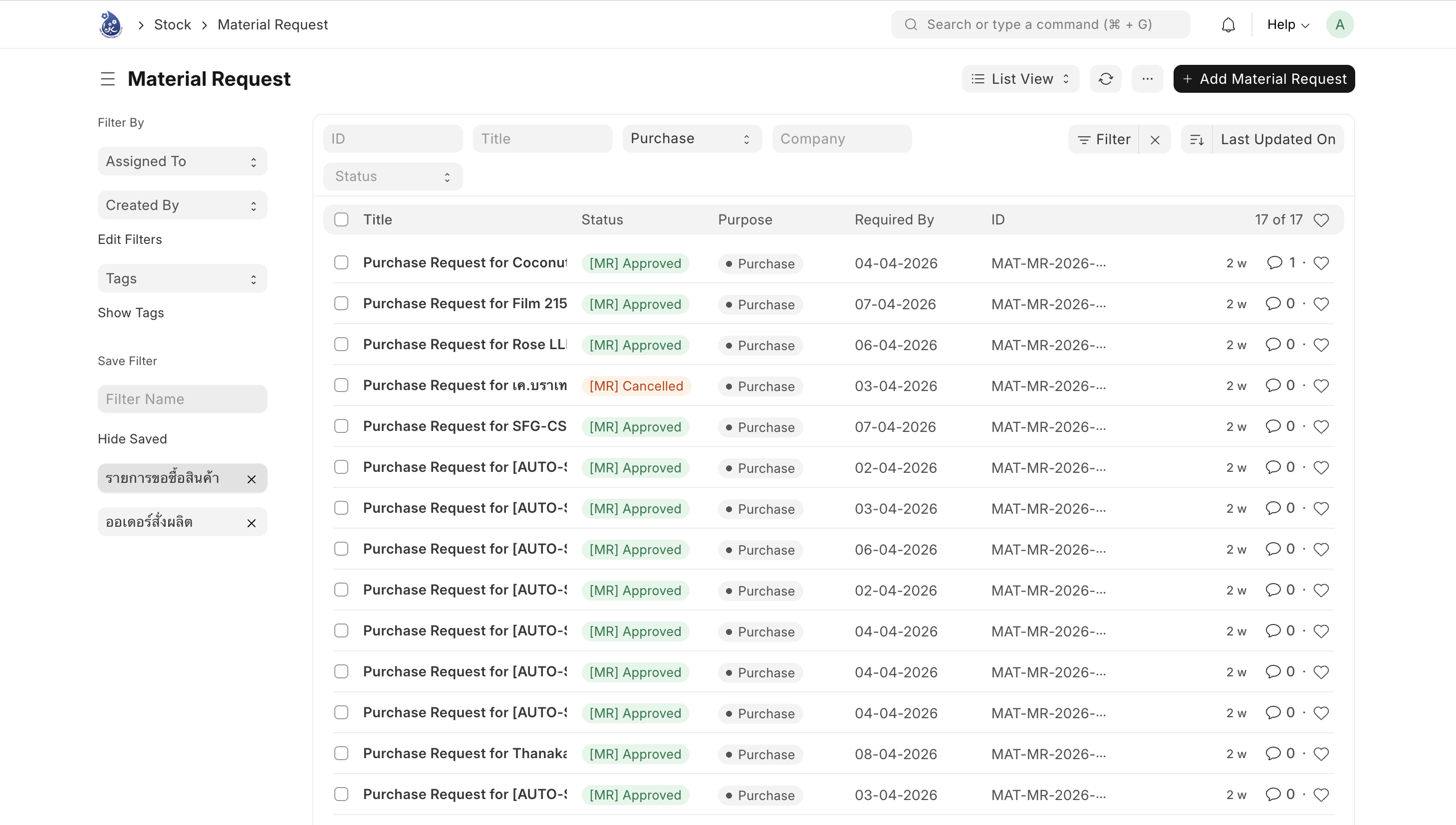Image resolution: width=1456 pixels, height=825 pixels.
Task: Focus the ID filter field
Action: (x=393, y=139)
